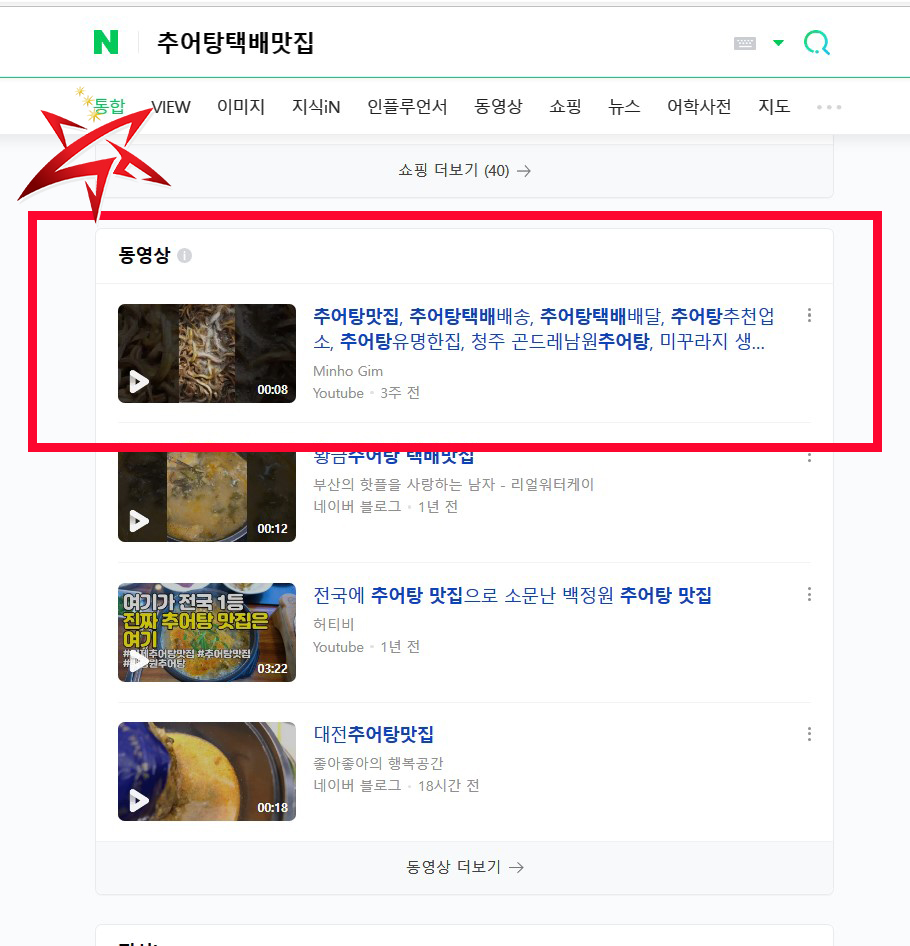Click 부산의 핫플을 사랑하는 남자 blog name

(453, 484)
